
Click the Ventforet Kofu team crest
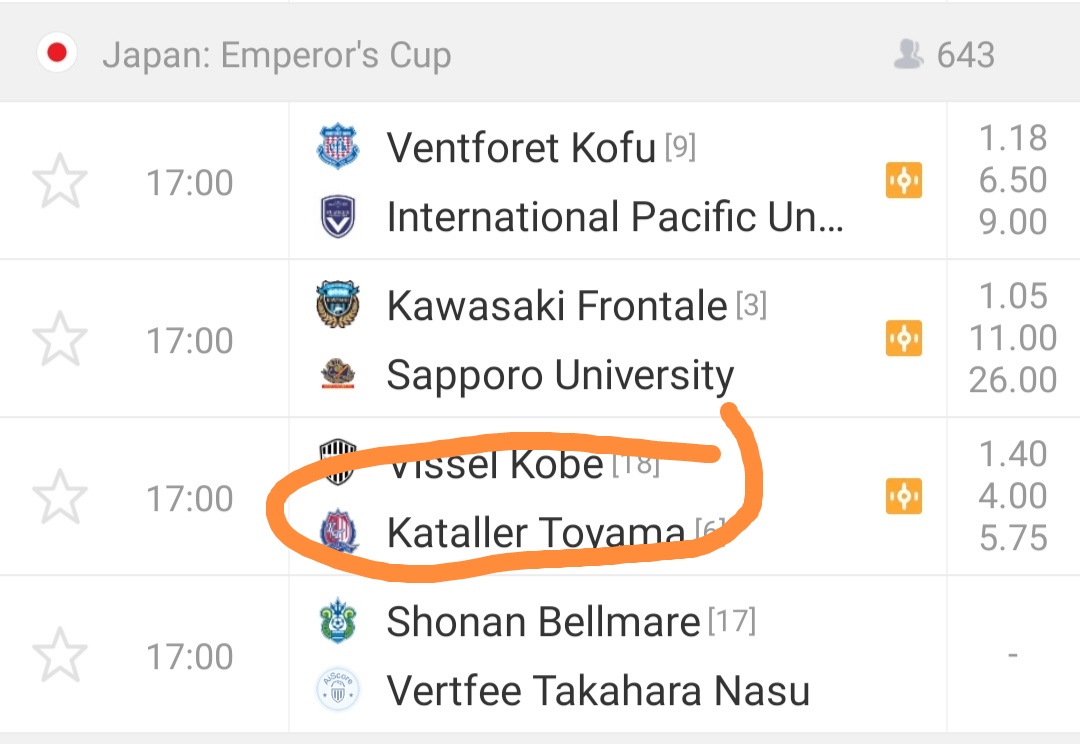point(338,148)
